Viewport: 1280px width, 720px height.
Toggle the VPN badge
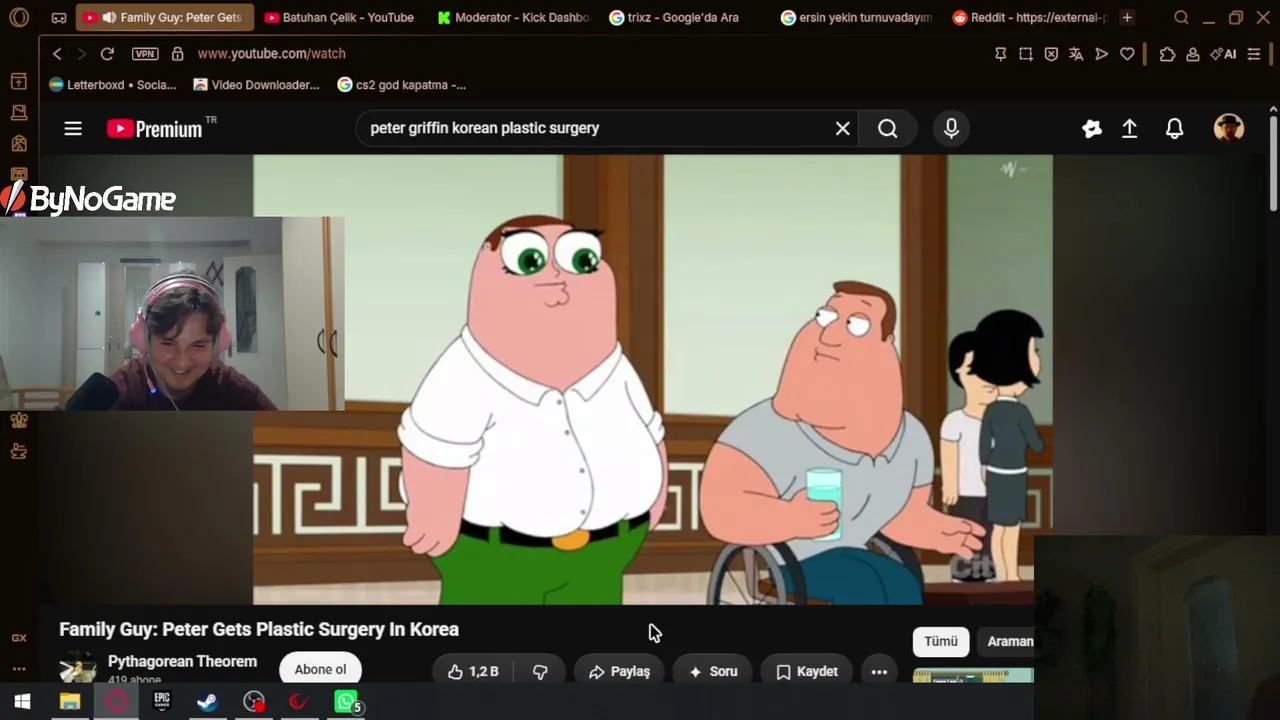145,54
